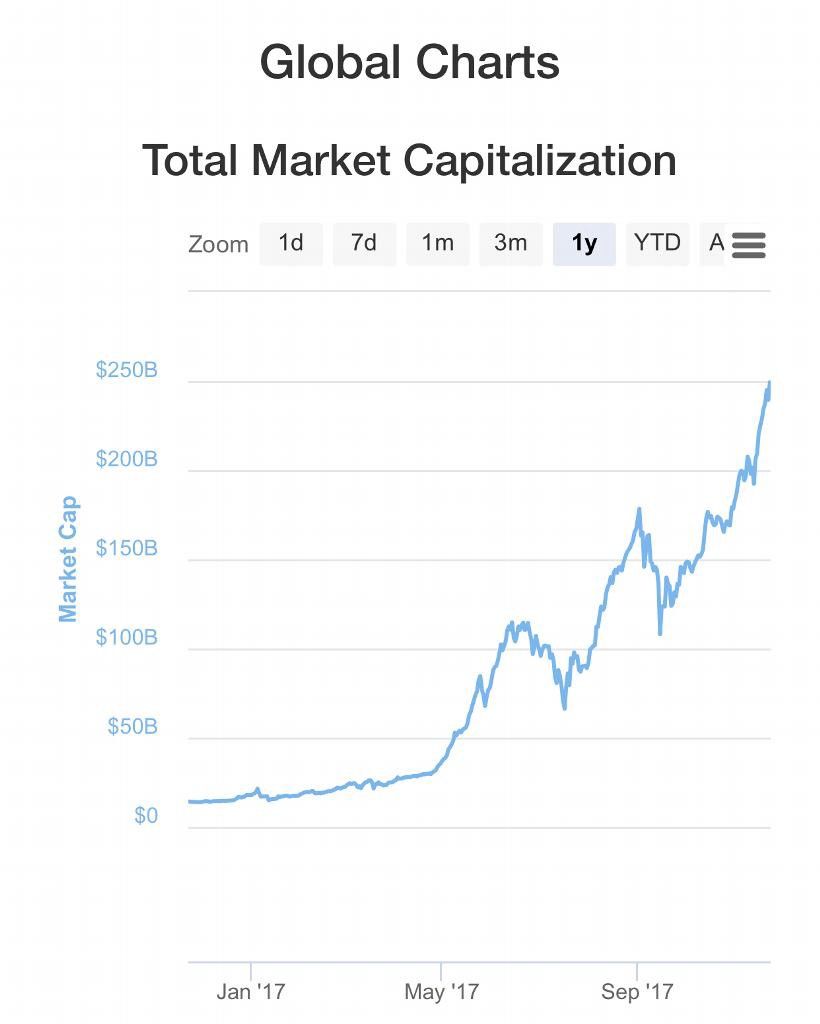Image resolution: width=820 pixels, height=1024 pixels.
Task: Click the Jan '17 date label
Action: (251, 992)
